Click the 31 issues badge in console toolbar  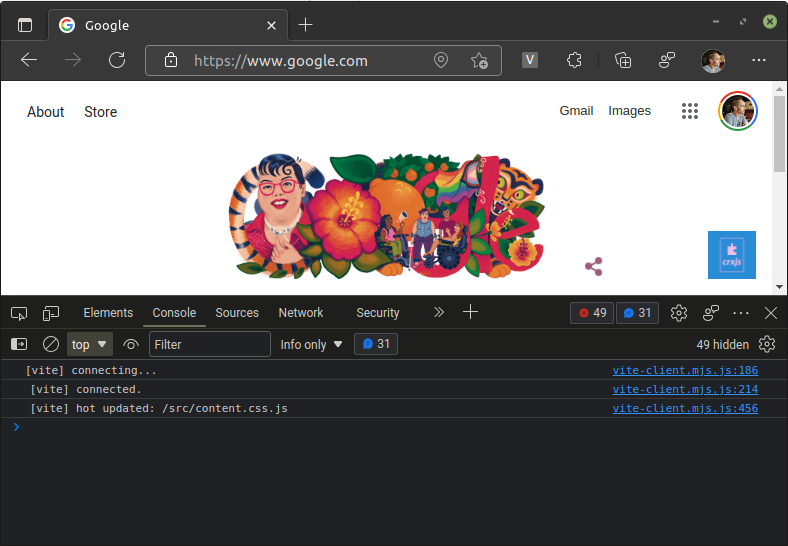[x=376, y=344]
